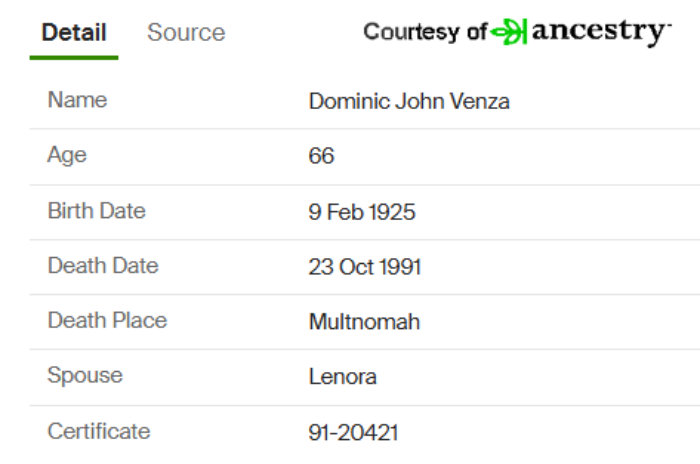Viewport: 700px width, 464px height.
Task: Select death date 23 Oct 1991
Action: [365, 267]
